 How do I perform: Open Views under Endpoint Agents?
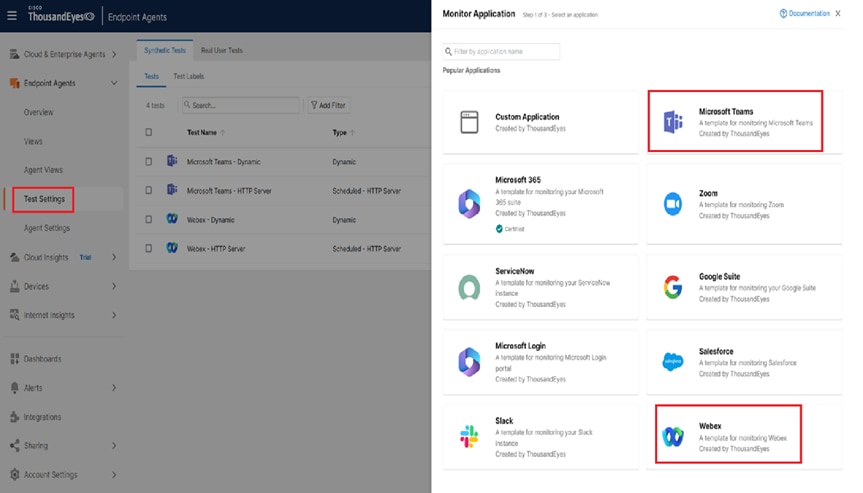[x=33, y=141]
